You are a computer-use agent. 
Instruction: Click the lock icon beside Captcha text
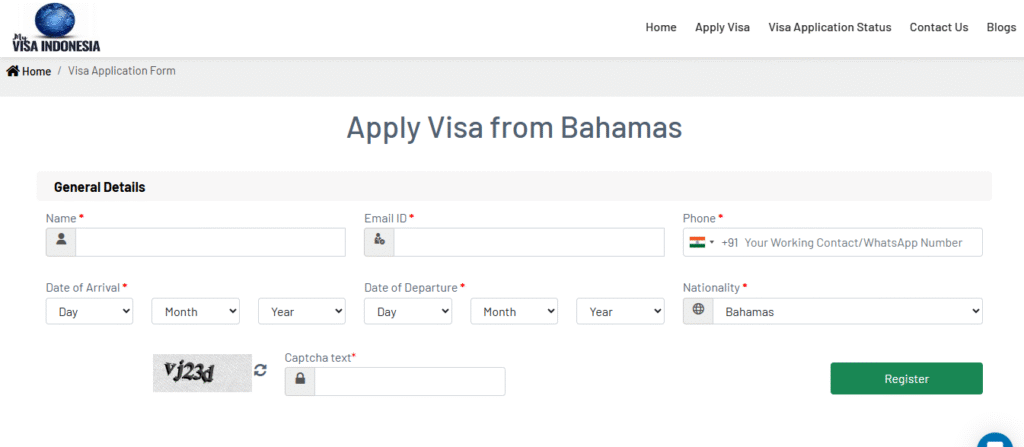click(300, 381)
